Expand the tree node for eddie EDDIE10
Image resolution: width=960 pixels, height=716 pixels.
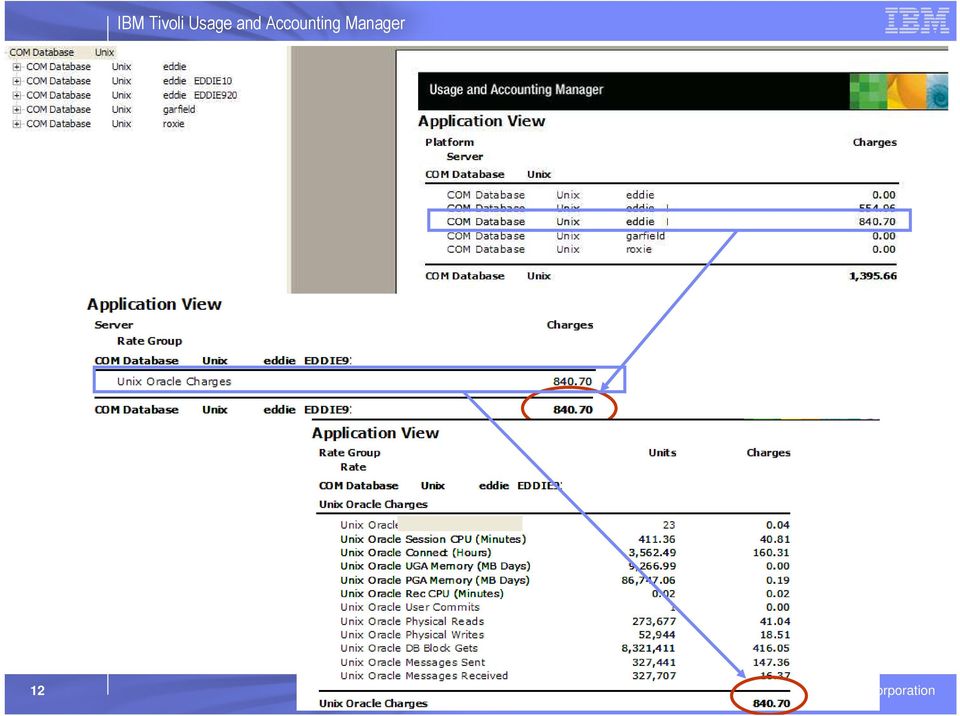[x=17, y=81]
